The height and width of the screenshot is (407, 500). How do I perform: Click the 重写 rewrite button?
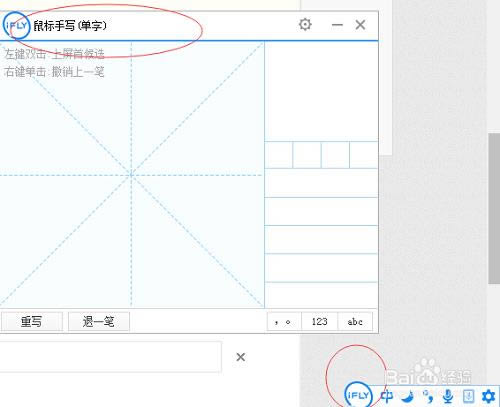click(x=31, y=321)
